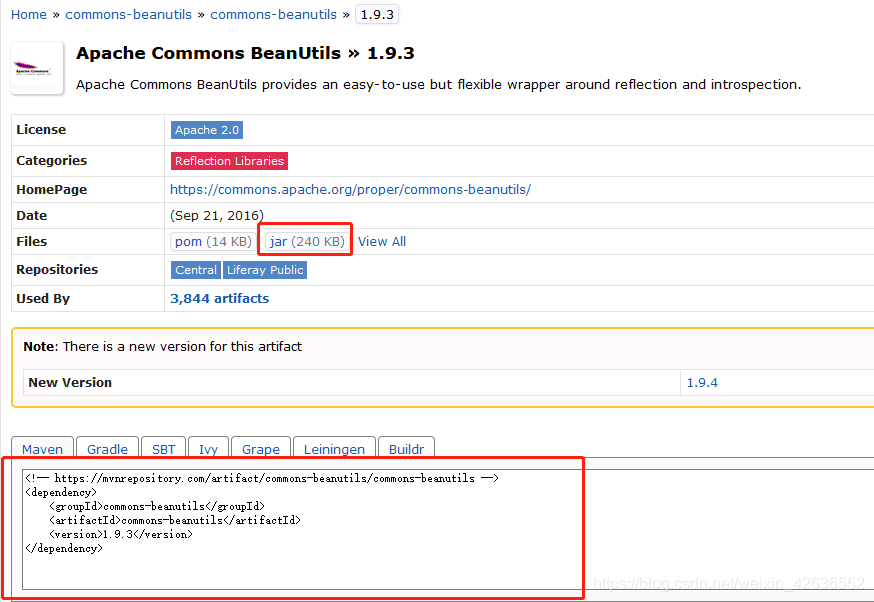874x602 pixels.
Task: Click View All files link
Action: point(382,241)
